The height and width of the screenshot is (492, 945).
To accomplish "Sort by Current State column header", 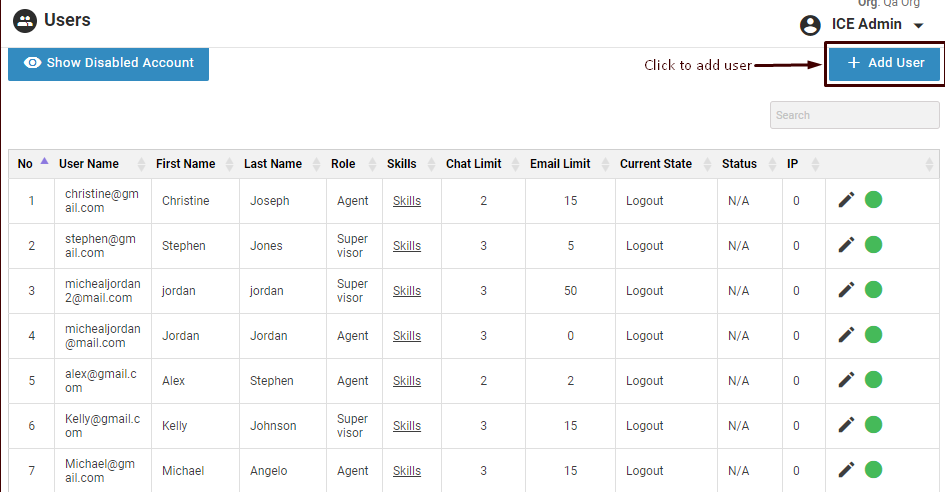I will click(655, 164).
